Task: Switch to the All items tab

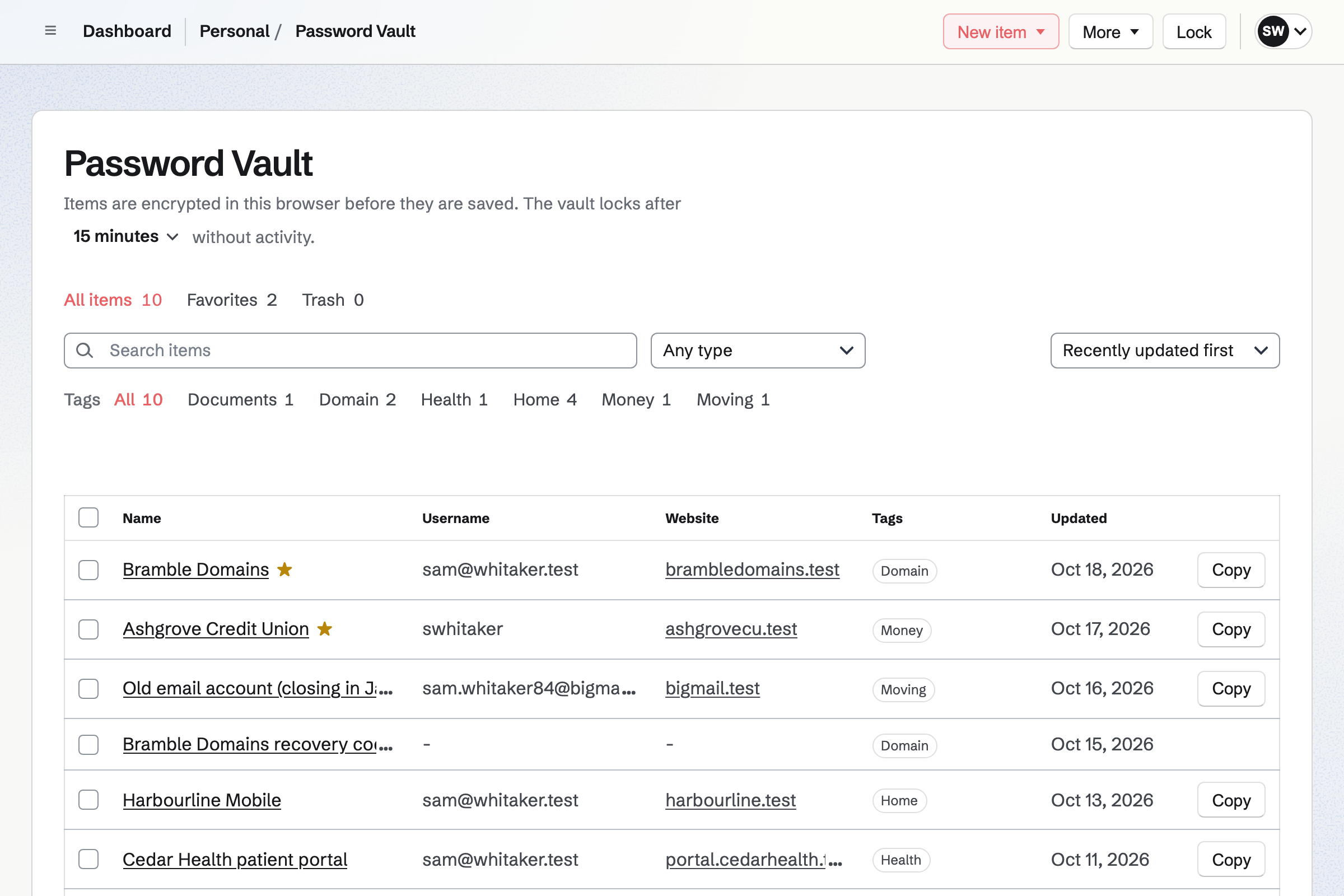Action: tap(113, 300)
